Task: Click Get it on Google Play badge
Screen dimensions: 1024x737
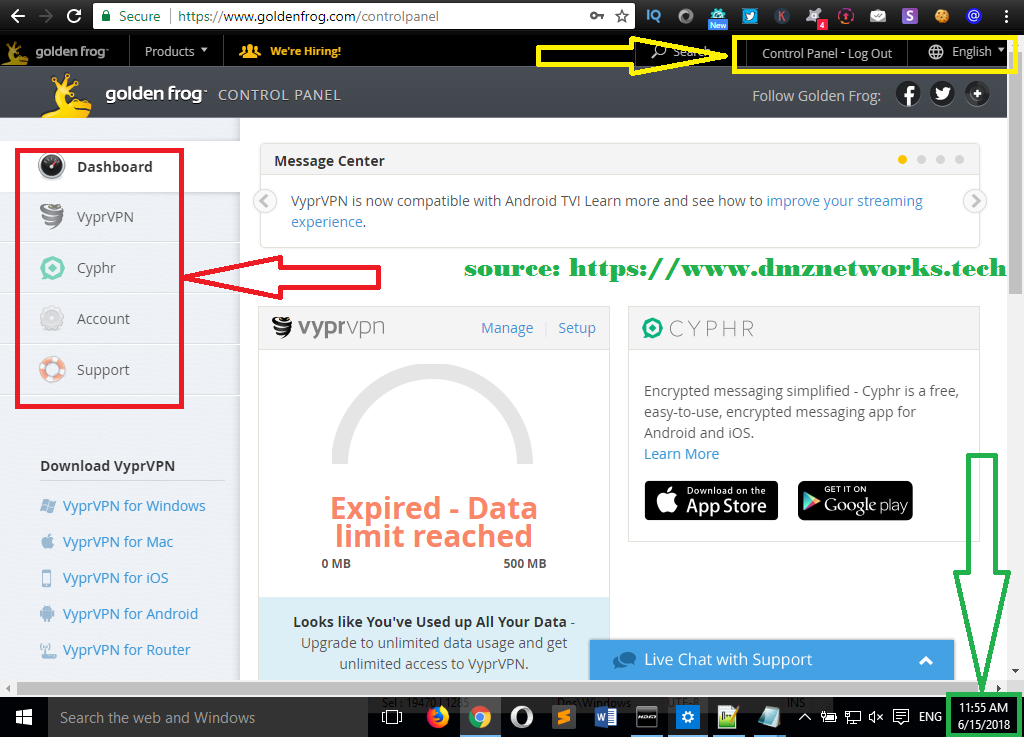Action: tap(855, 501)
